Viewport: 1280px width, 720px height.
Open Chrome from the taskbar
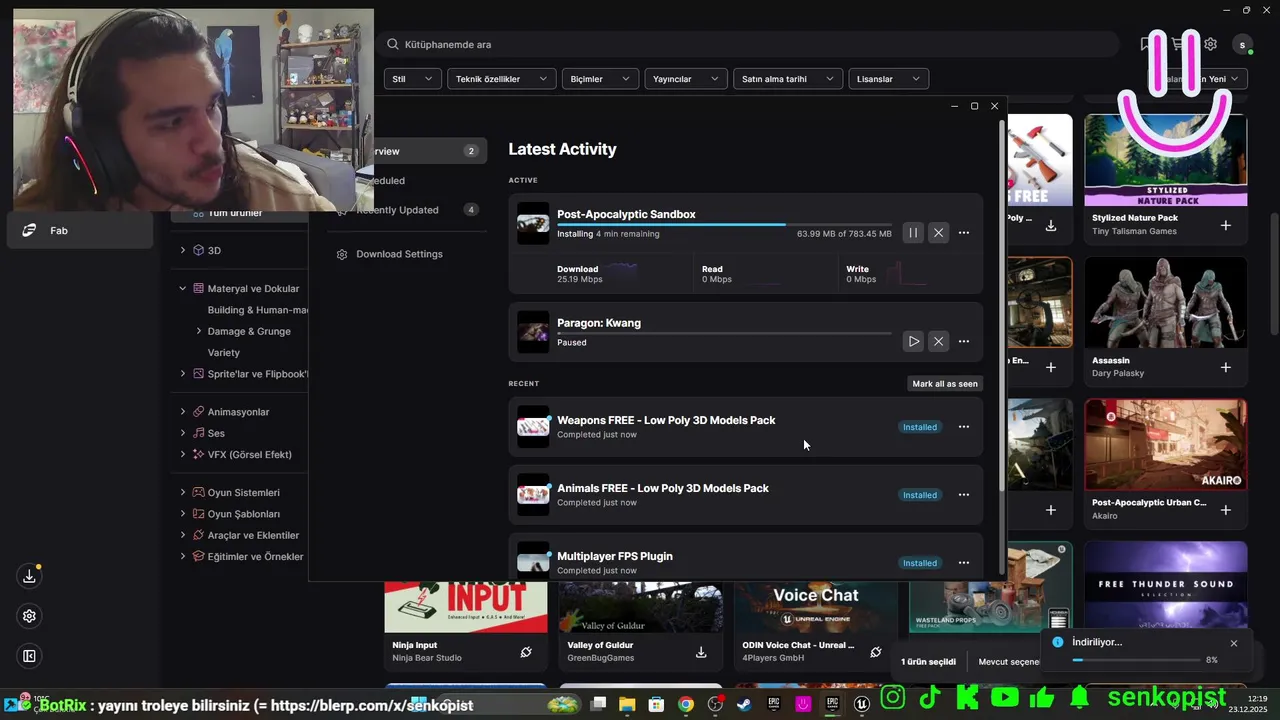[x=686, y=704]
